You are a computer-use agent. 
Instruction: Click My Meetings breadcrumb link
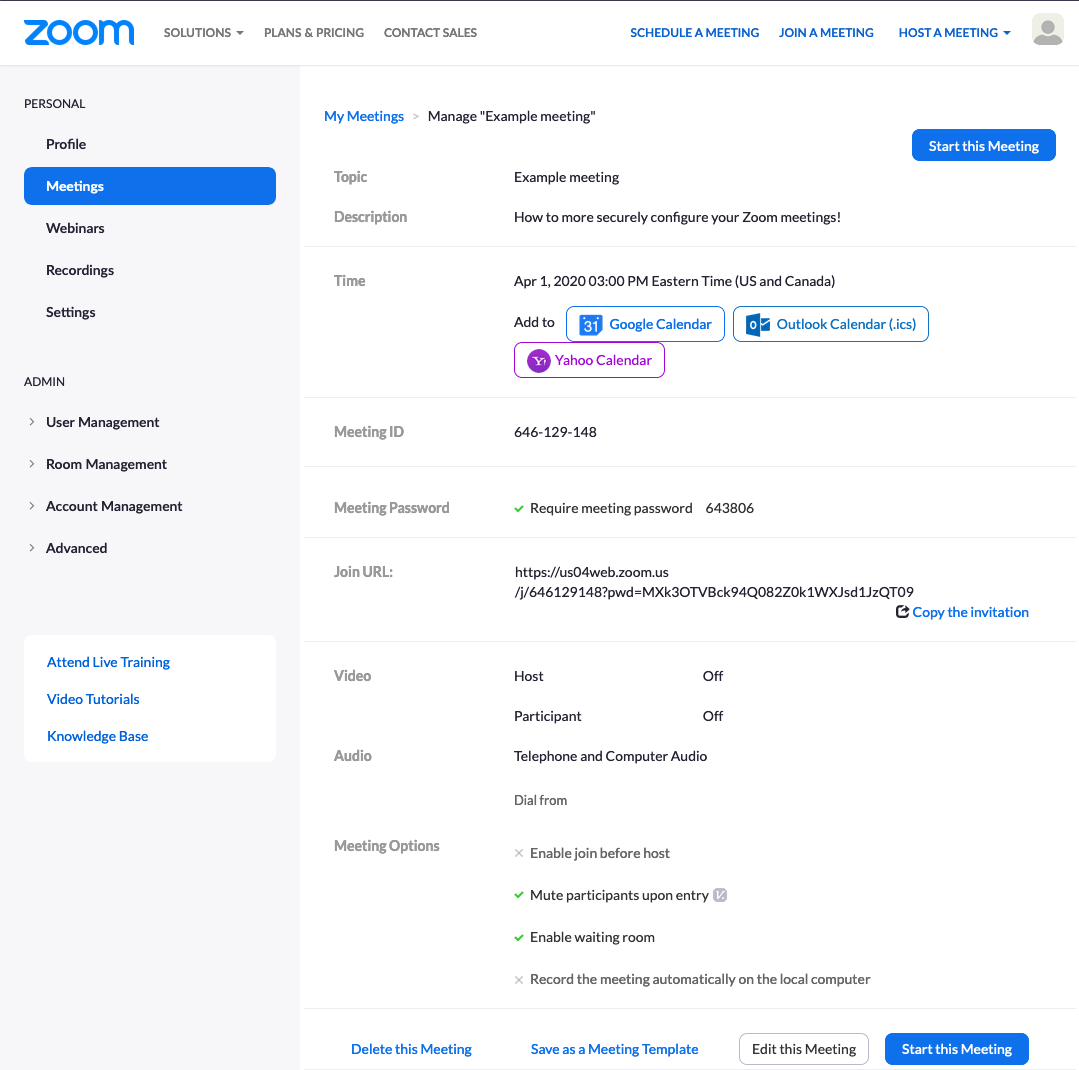(364, 116)
